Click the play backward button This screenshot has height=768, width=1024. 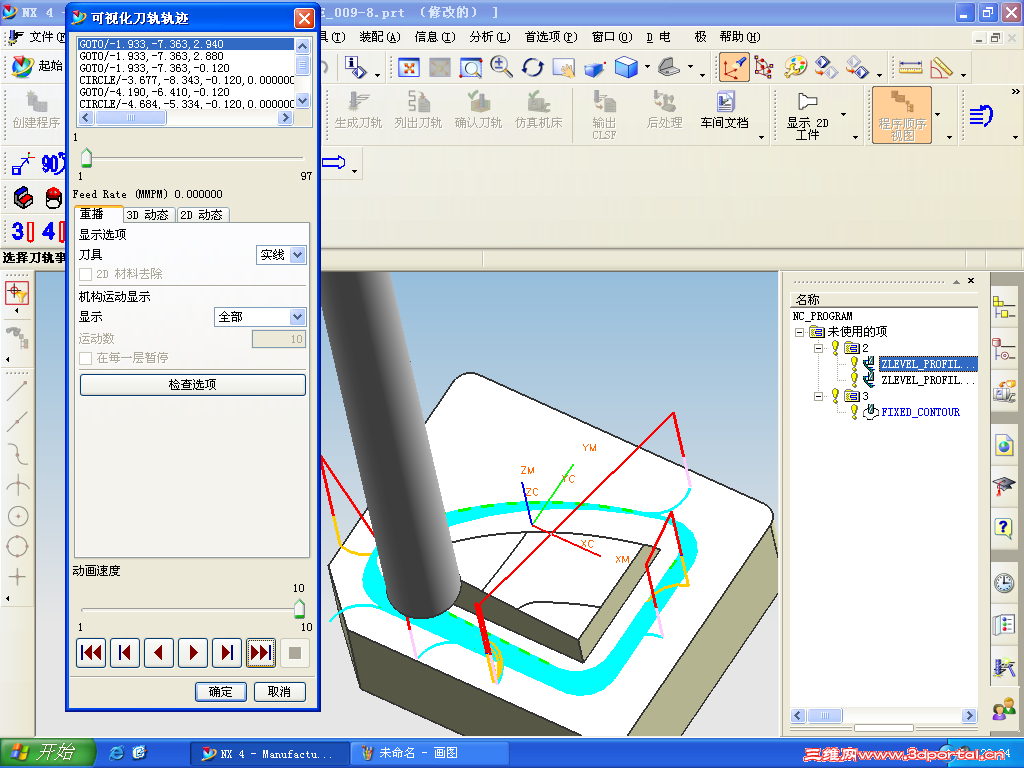(159, 652)
